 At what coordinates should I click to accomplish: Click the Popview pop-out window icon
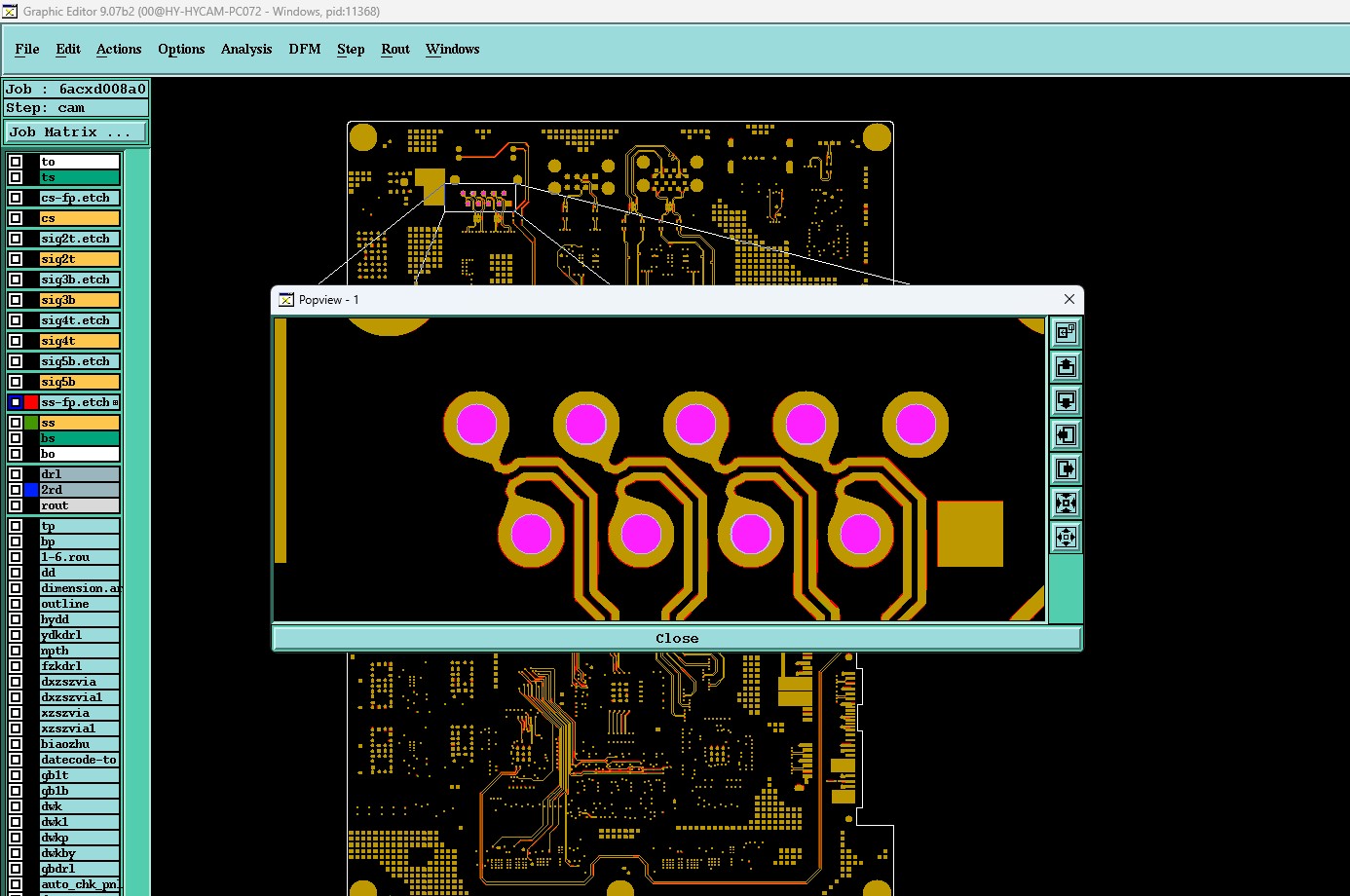coord(1066,333)
